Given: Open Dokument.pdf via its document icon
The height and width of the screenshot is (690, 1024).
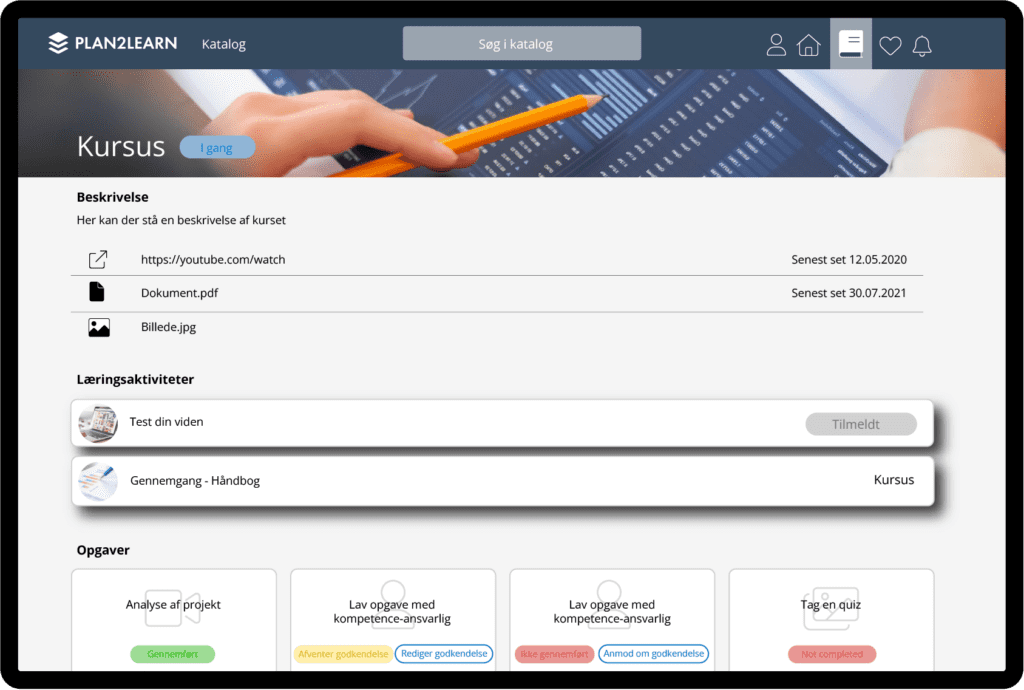Looking at the screenshot, I should 97,292.
